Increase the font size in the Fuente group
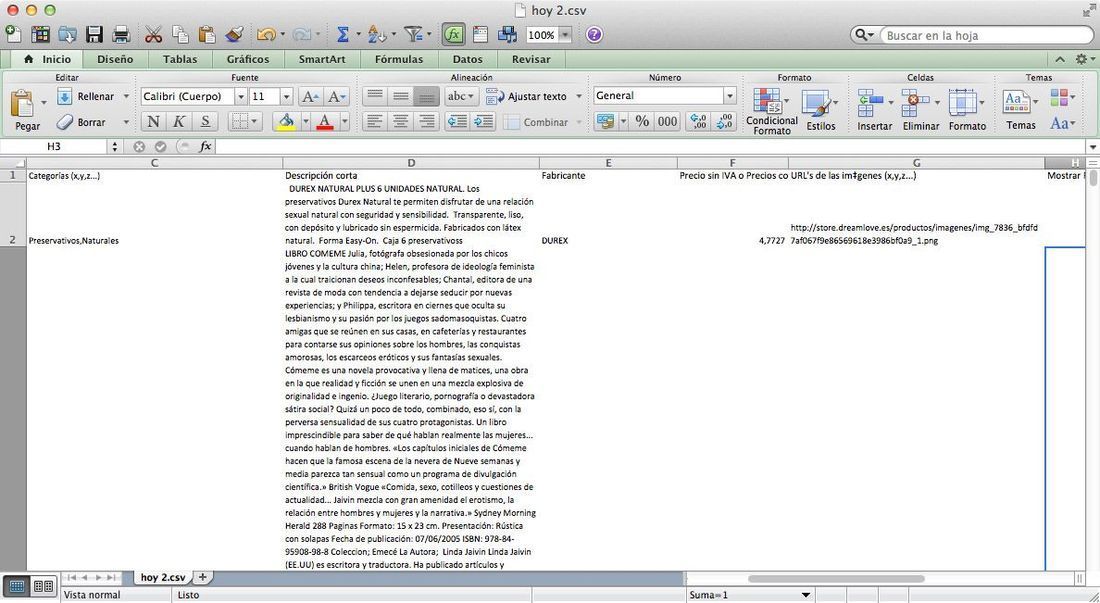The image size is (1100, 603). click(309, 97)
